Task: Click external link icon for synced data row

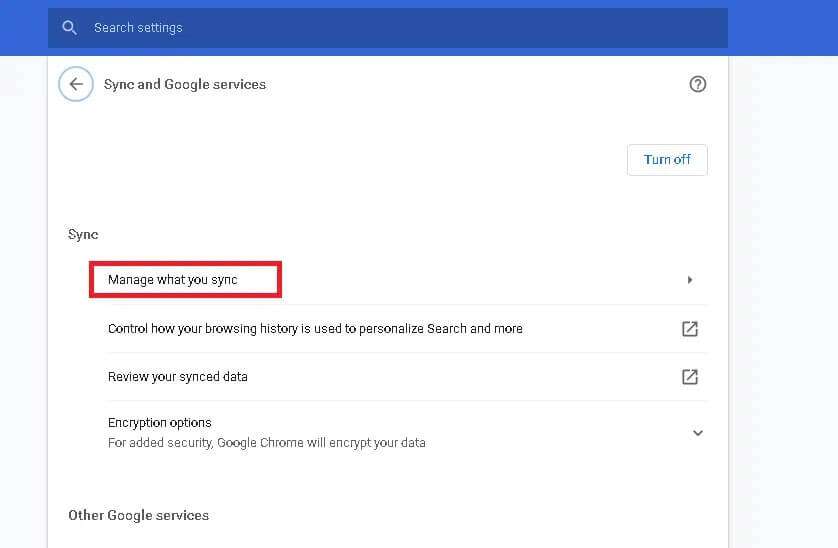Action: [x=690, y=377]
